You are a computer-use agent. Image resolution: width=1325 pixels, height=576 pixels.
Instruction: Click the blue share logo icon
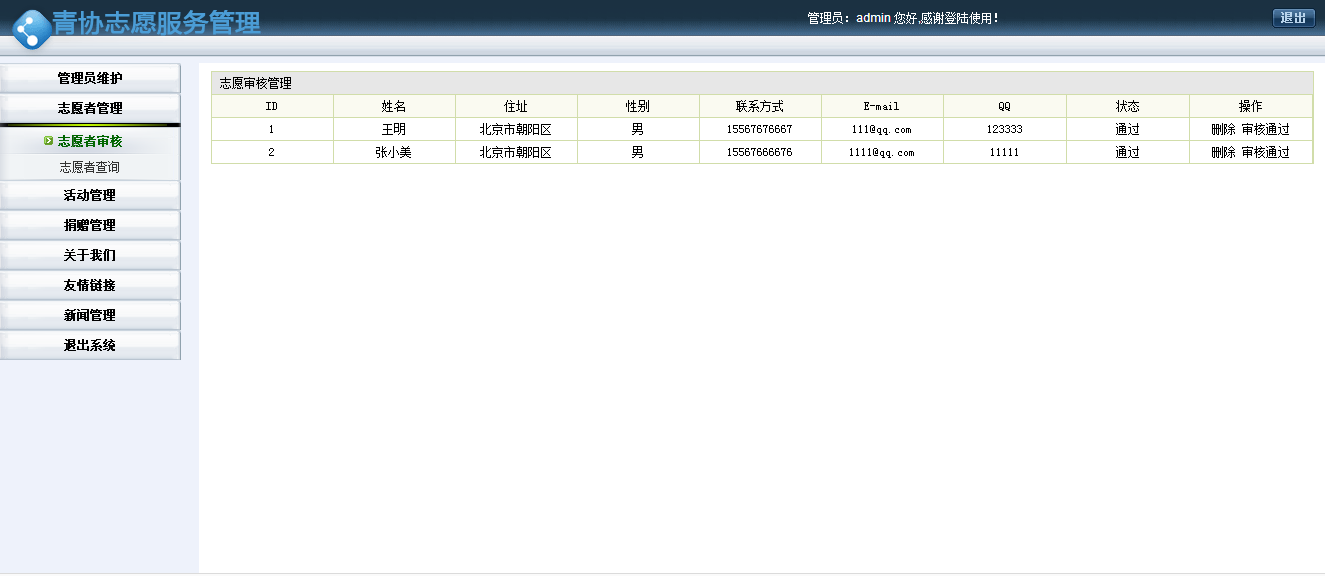coord(32,30)
